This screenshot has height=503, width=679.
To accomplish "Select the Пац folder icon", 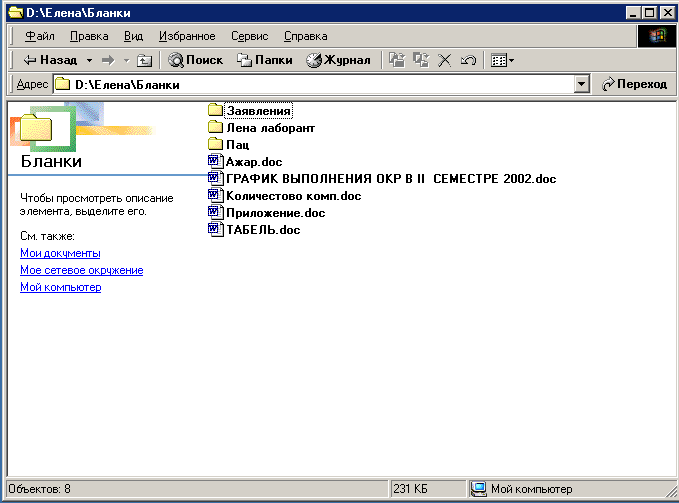I will [x=215, y=144].
